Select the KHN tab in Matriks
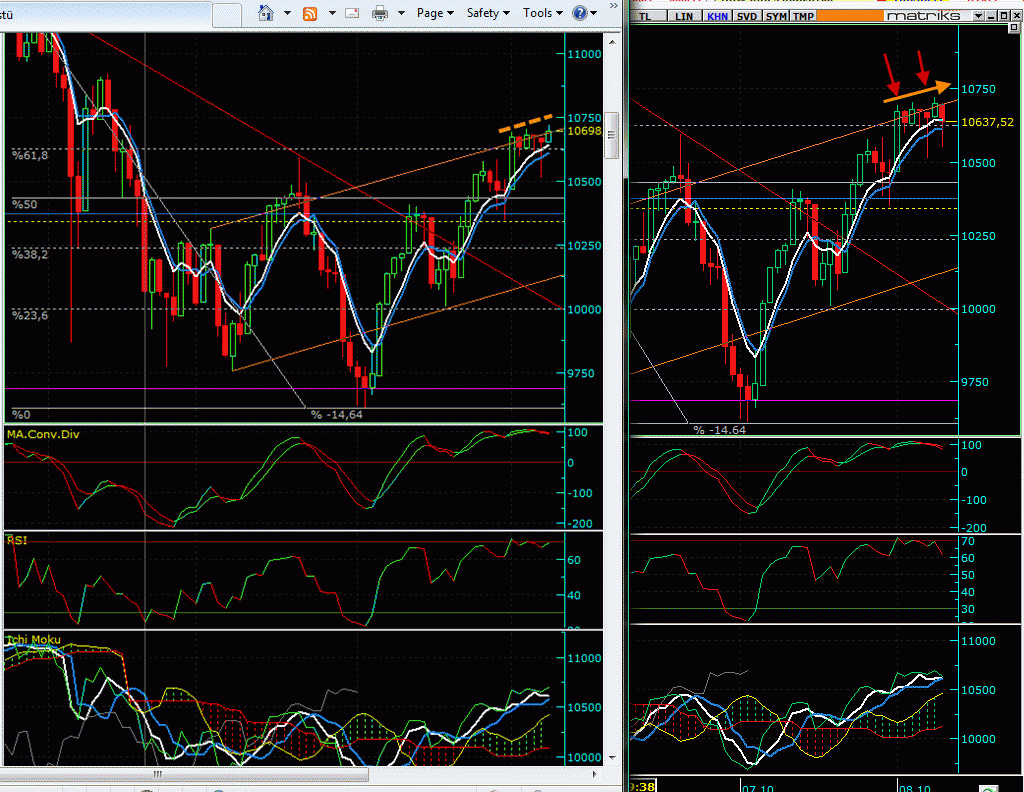Viewport: 1024px width, 792px height. 717,16
